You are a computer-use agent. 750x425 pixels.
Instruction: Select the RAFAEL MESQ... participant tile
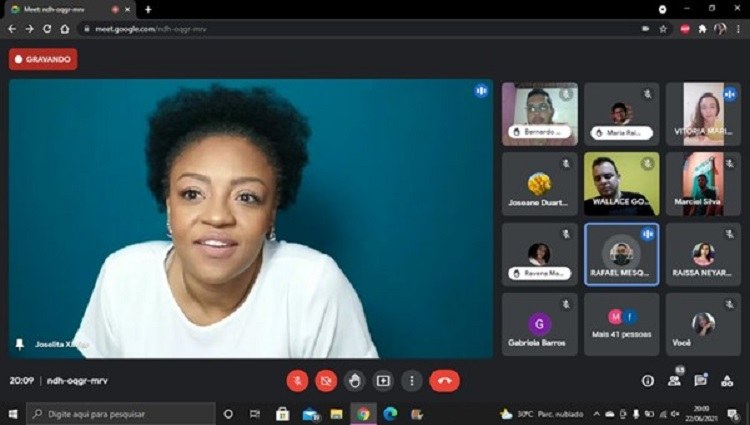[621, 254]
